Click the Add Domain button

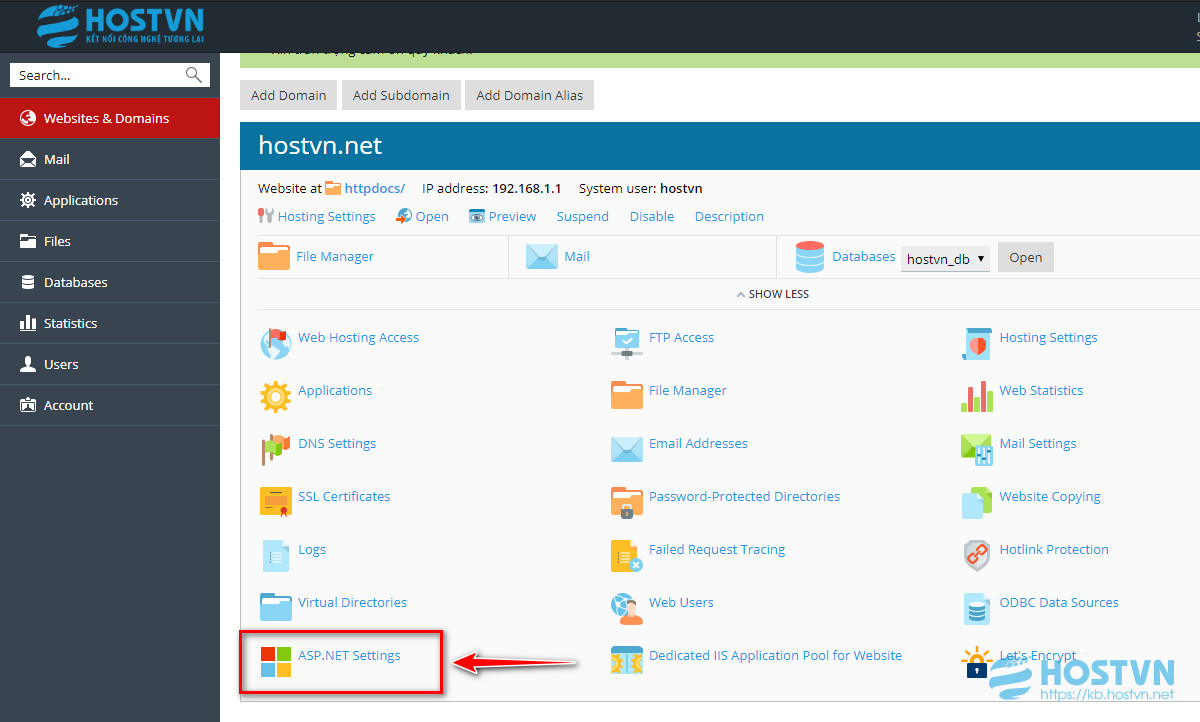coord(289,95)
